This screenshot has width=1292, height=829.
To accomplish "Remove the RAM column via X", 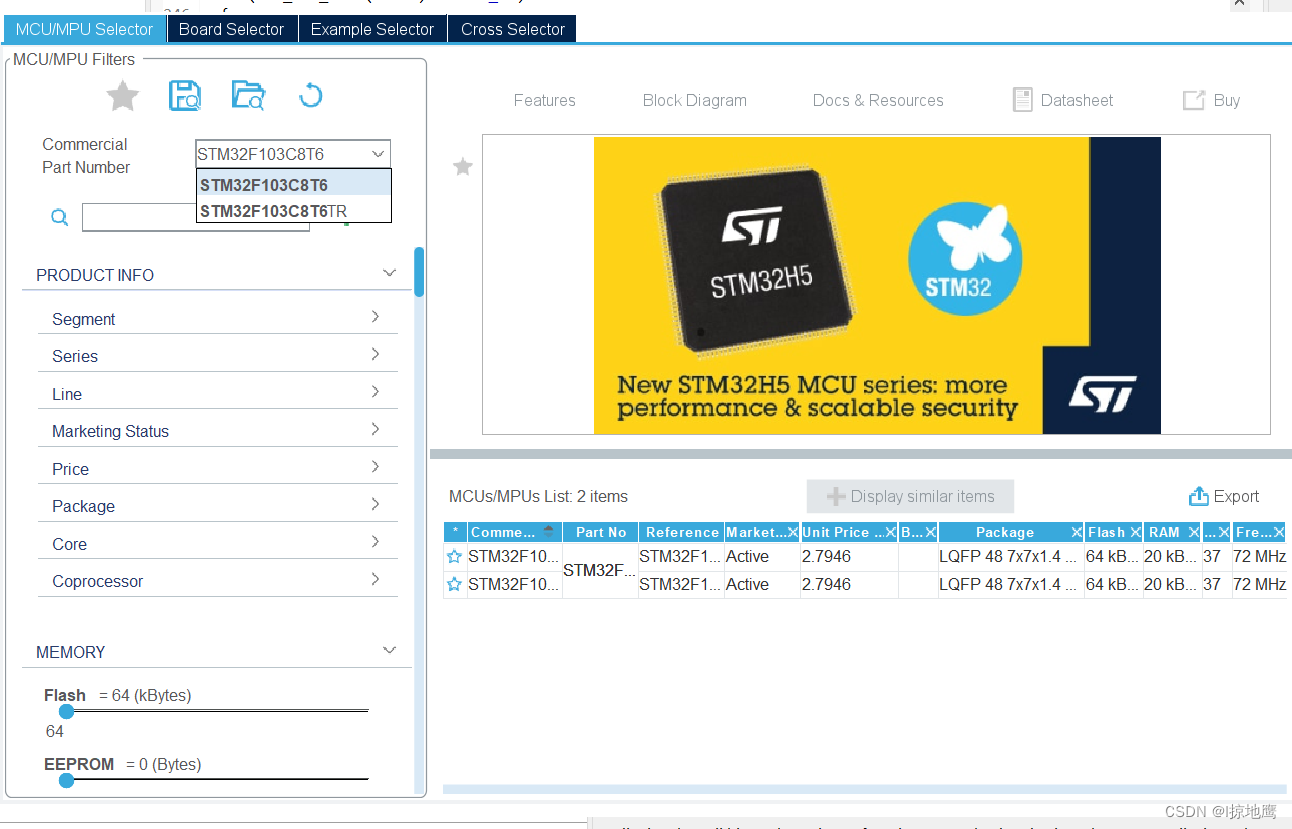I will [1193, 533].
